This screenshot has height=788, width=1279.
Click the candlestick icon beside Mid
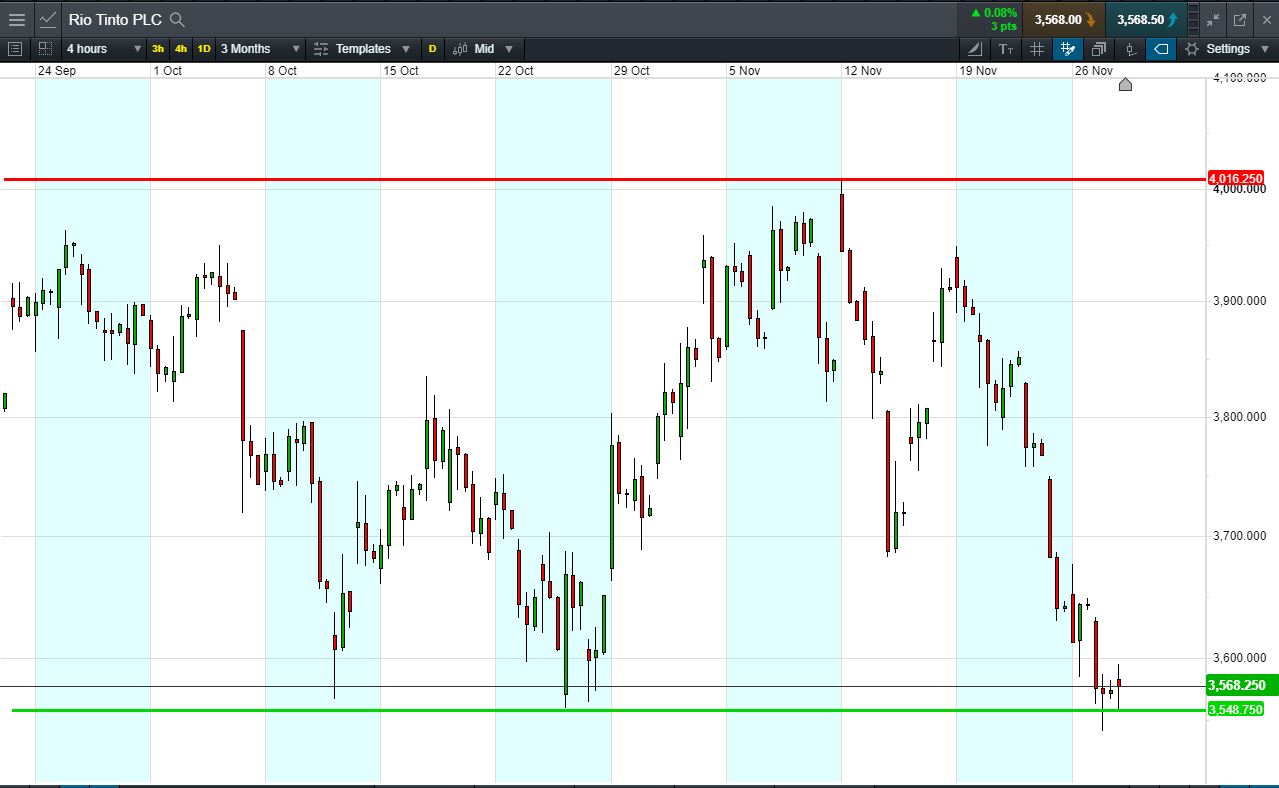pyautogui.click(x=460, y=48)
